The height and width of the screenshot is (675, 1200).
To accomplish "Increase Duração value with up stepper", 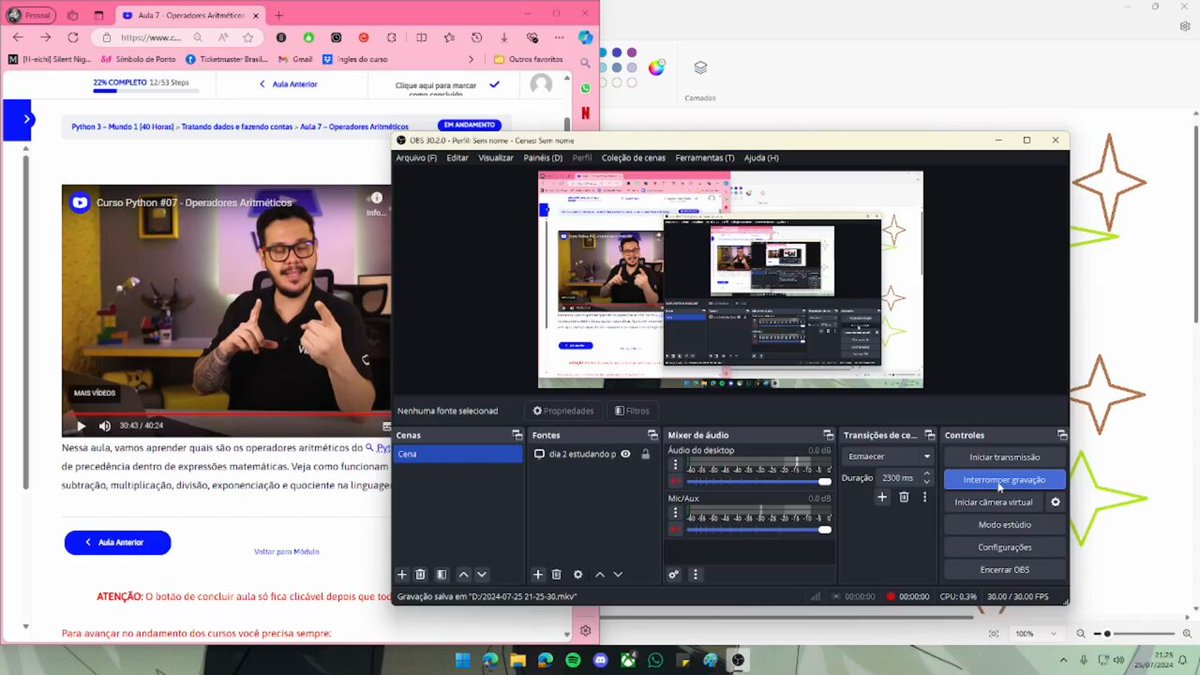I will pyautogui.click(x=927, y=474).
